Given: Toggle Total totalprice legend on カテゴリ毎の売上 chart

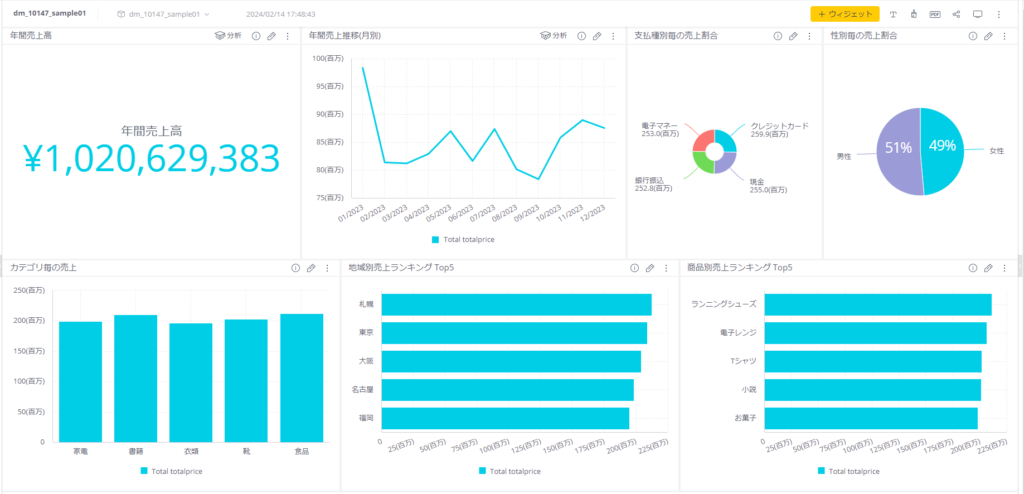Looking at the screenshot, I should [x=171, y=471].
